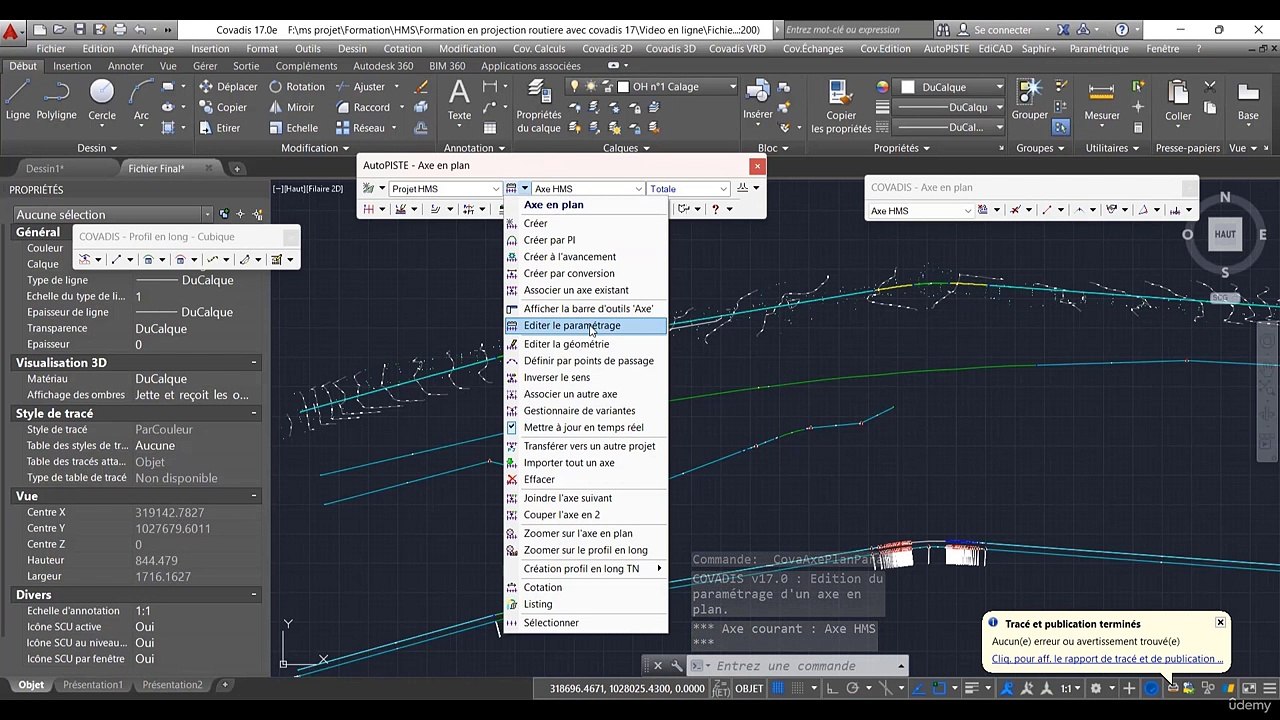Image resolution: width=1280 pixels, height=720 pixels.
Task: Choose 'Editer la géométrie' from the menu
Action: (x=566, y=344)
